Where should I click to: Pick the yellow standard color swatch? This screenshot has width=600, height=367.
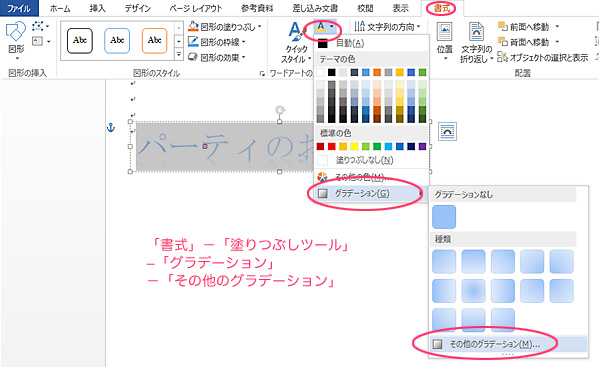(x=354, y=146)
